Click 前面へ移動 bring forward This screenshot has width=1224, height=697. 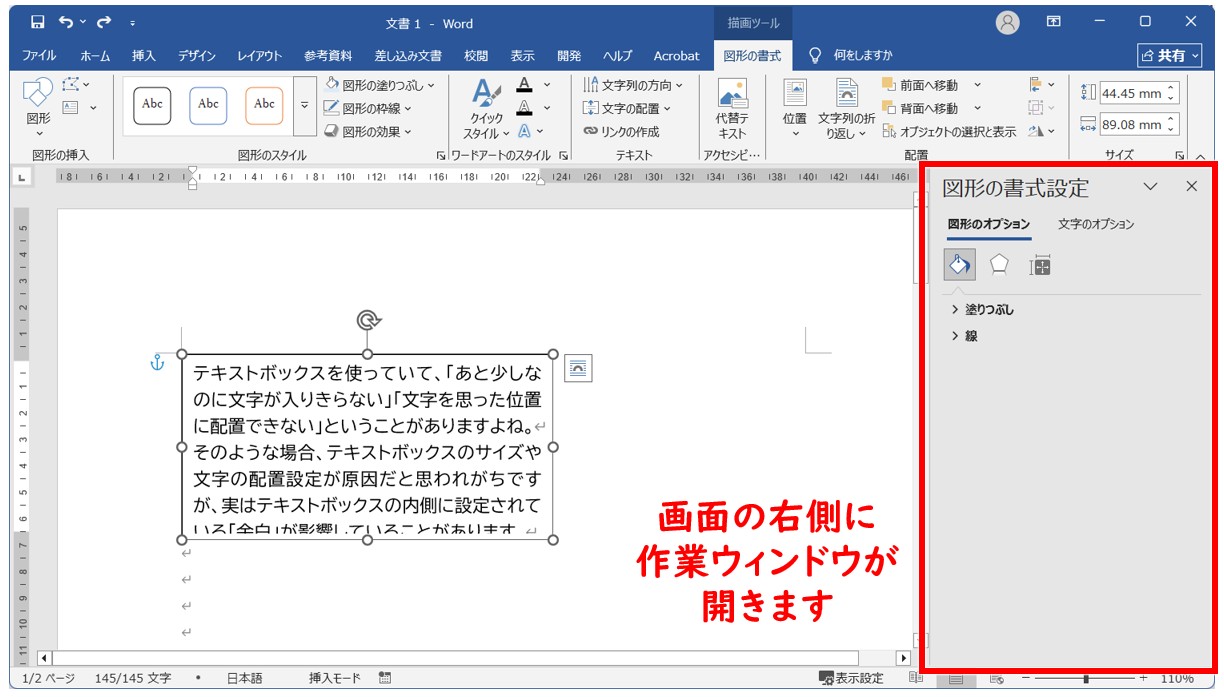(920, 85)
